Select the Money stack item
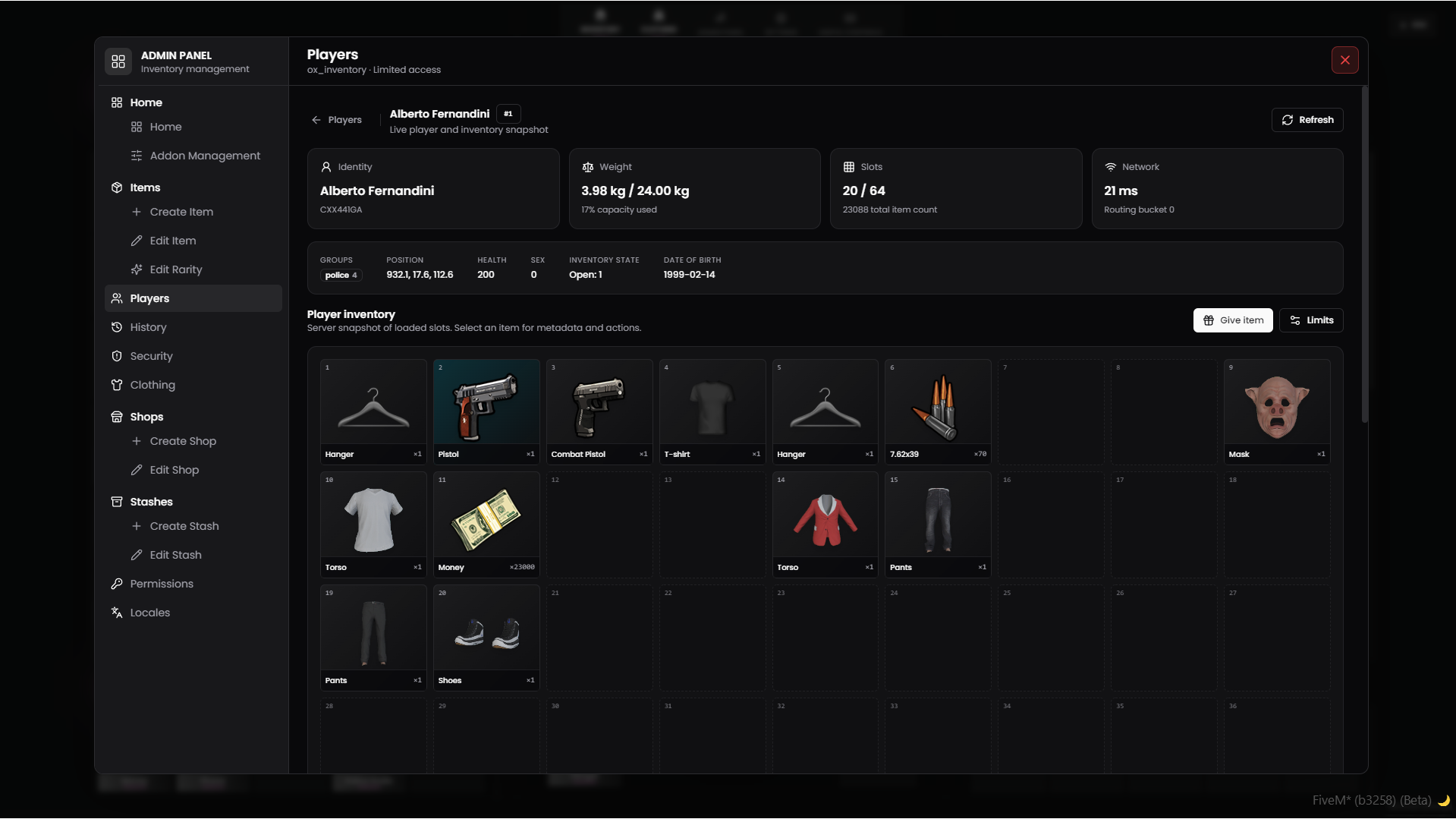The height and width of the screenshot is (819, 1456). pyautogui.click(x=486, y=524)
